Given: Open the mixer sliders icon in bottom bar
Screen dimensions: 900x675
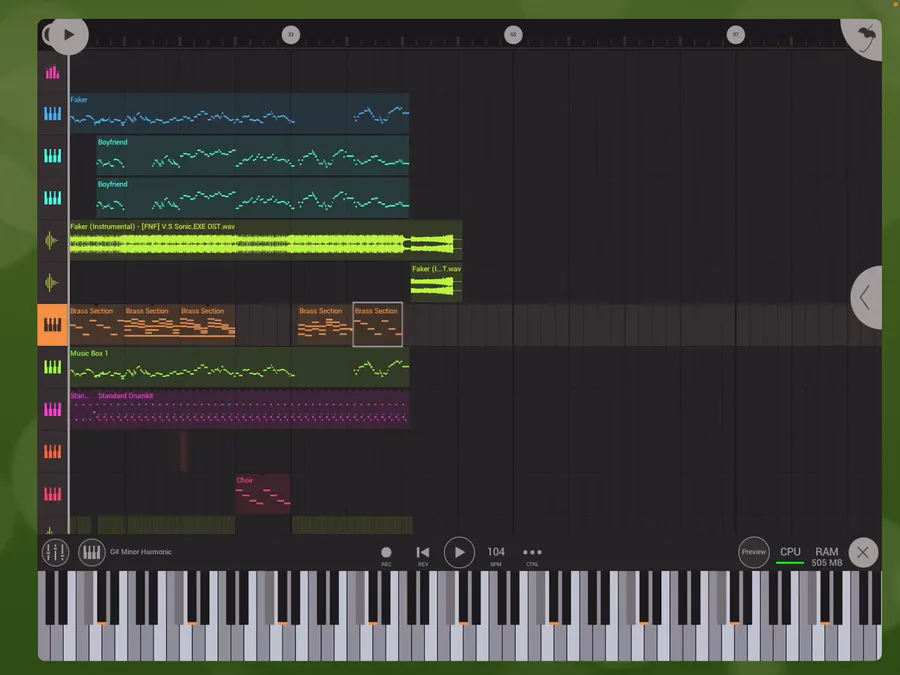Looking at the screenshot, I should tap(56, 552).
